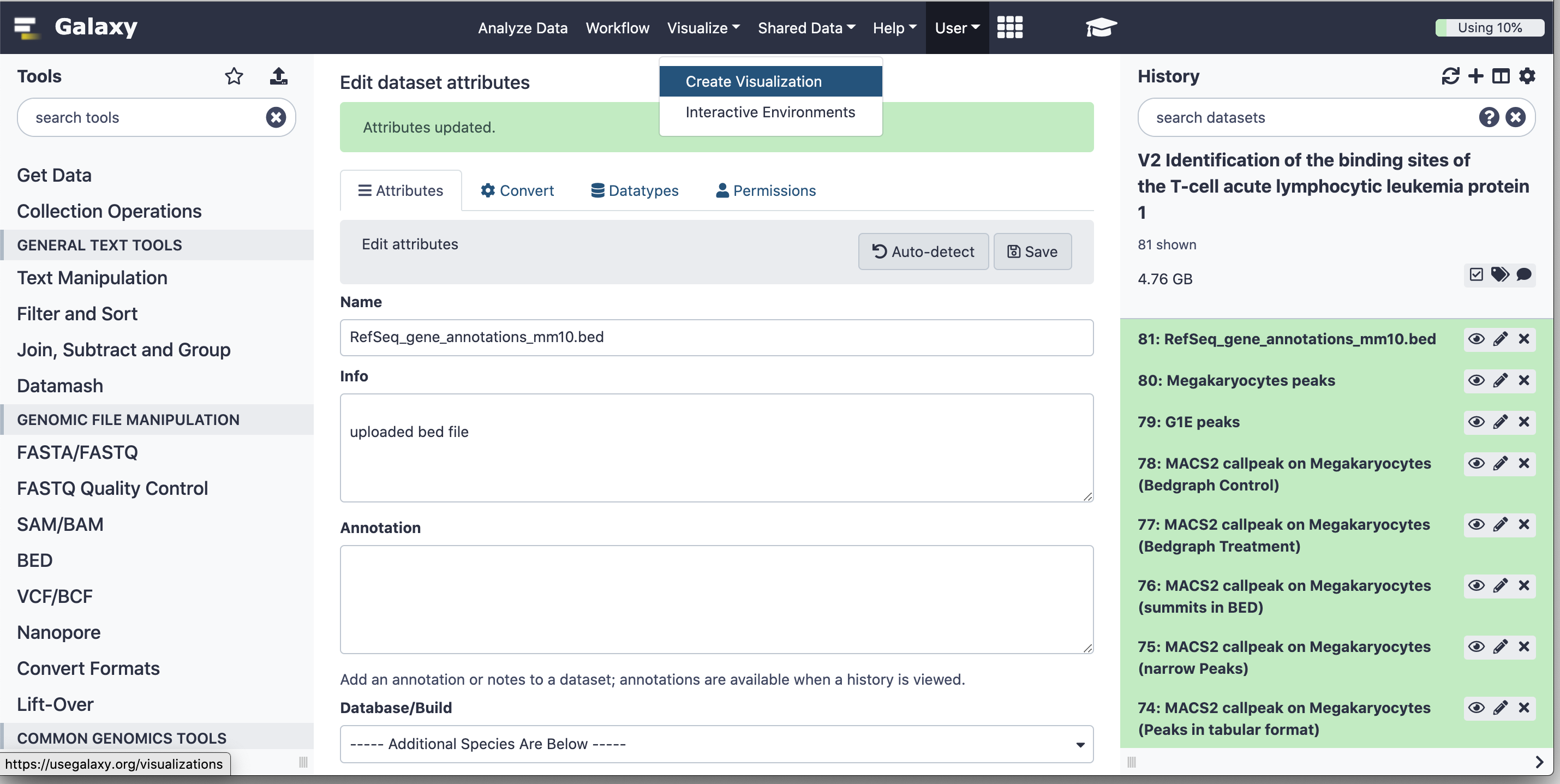This screenshot has width=1560, height=784.
Task: Edit history annotation comment icon
Action: pos(1523,274)
